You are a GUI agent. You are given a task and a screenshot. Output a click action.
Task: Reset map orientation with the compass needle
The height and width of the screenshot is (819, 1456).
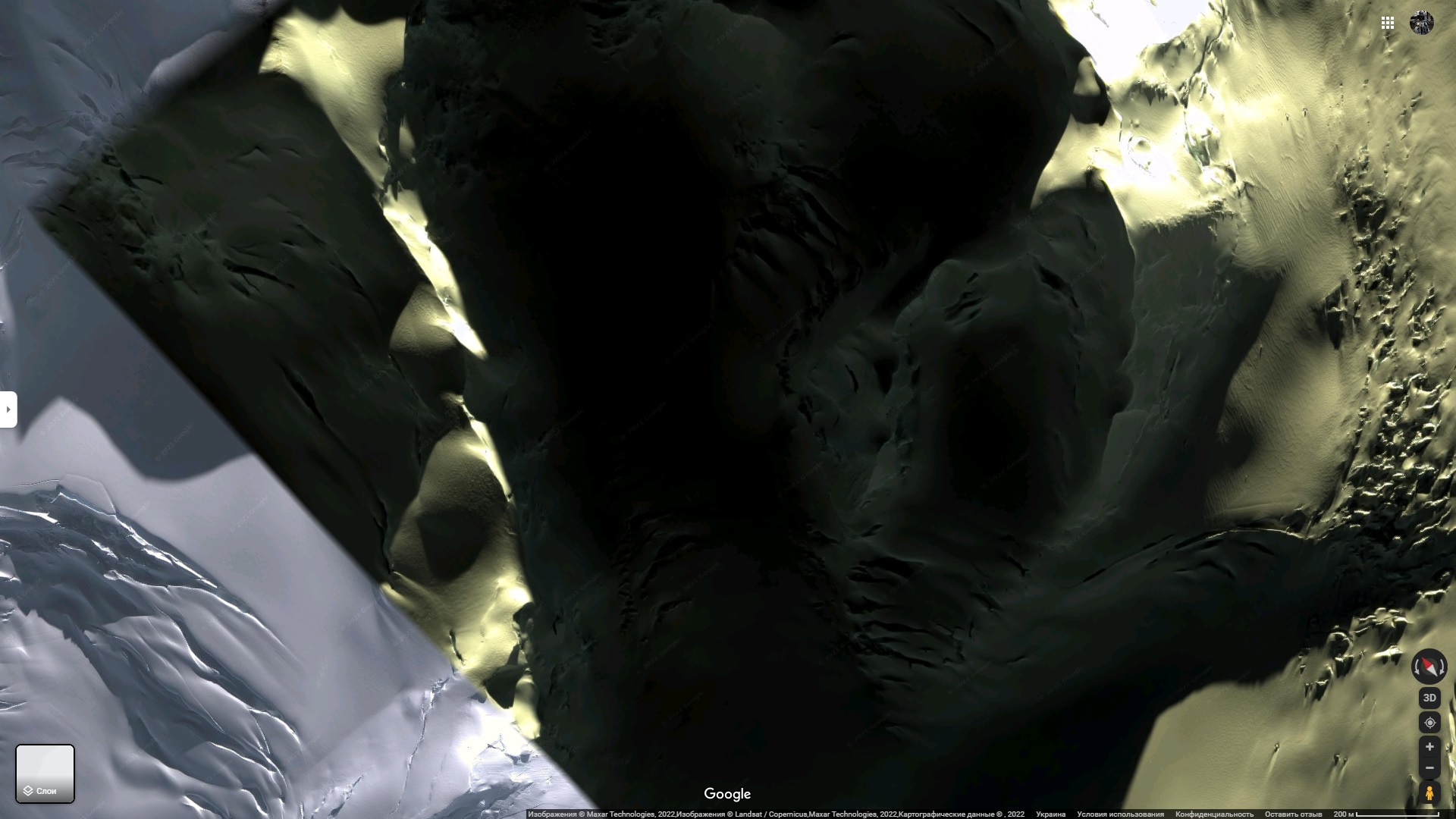(x=1429, y=667)
